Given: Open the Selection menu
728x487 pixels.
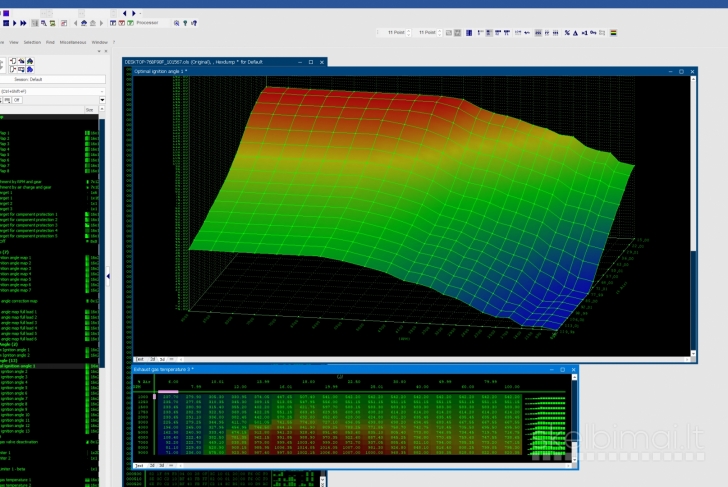Looking at the screenshot, I should point(32,42).
